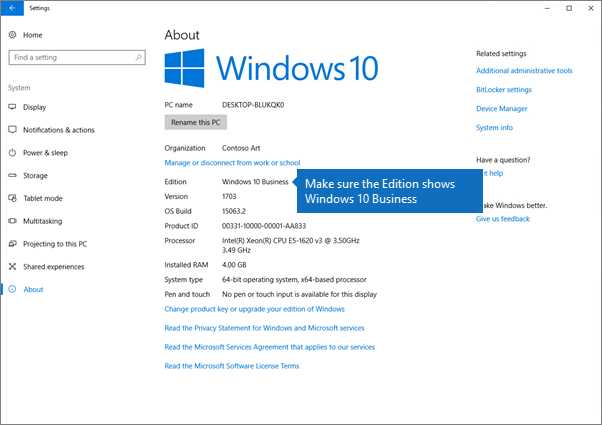Select Projecting to this PC
The height and width of the screenshot is (425, 602).
[x=55, y=244]
